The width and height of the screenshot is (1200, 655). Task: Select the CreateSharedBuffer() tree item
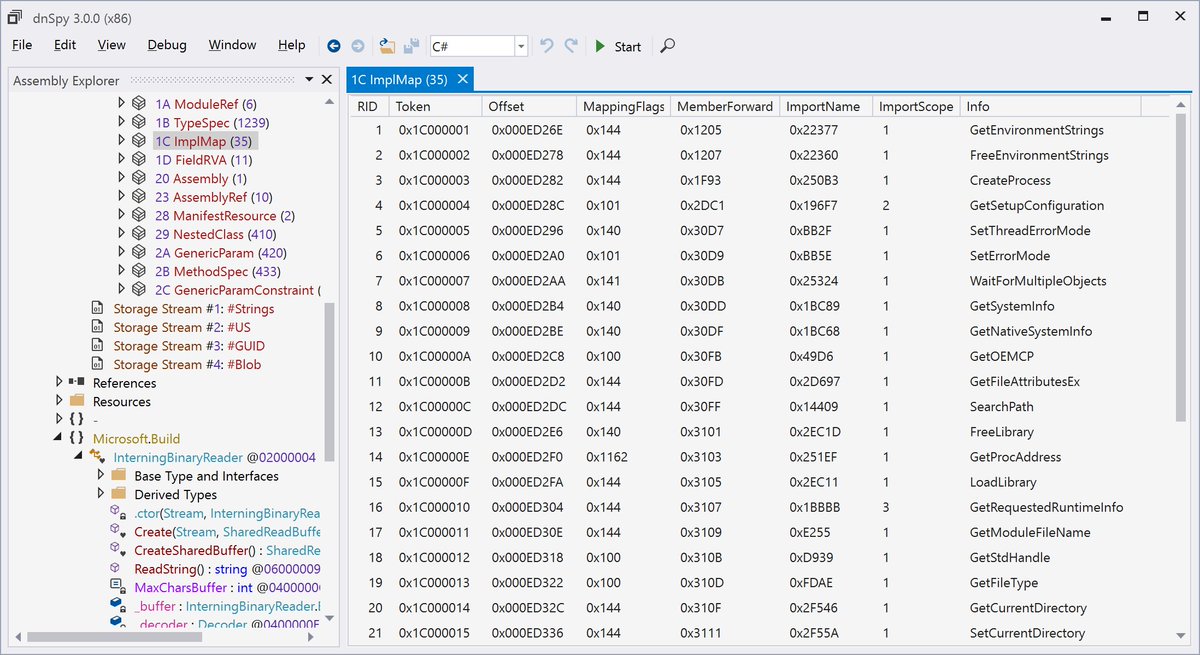[x=227, y=550]
